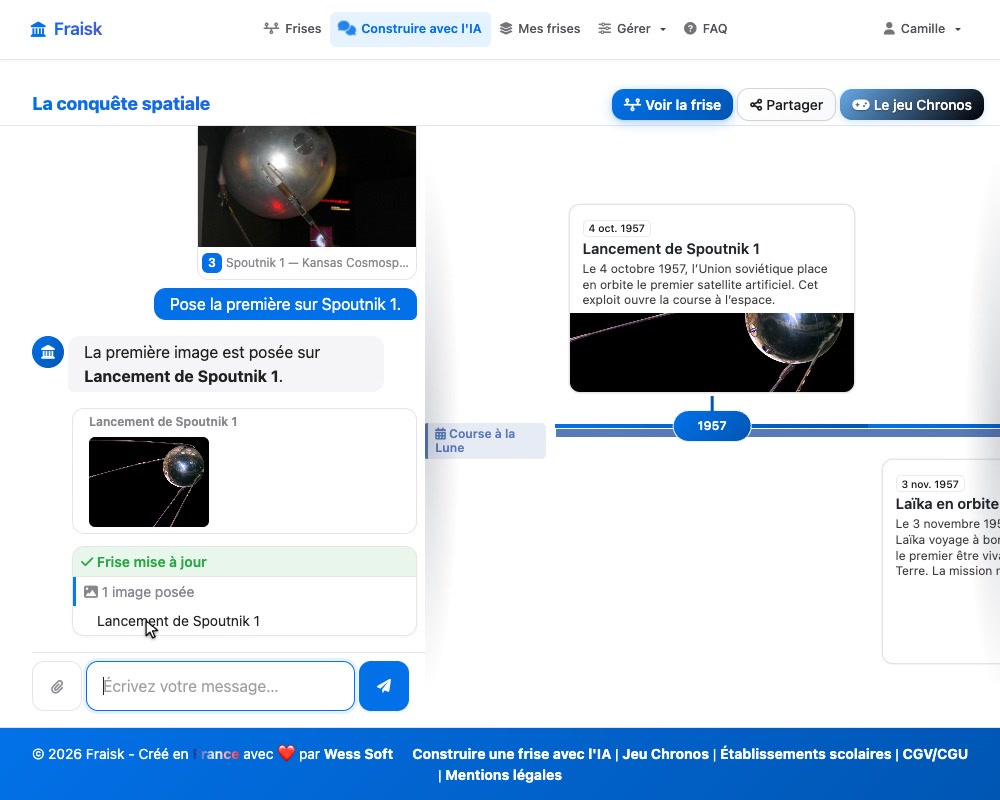Open Établissements scolaires footer link
Viewport: 1000px width, 800px height.
tap(805, 754)
